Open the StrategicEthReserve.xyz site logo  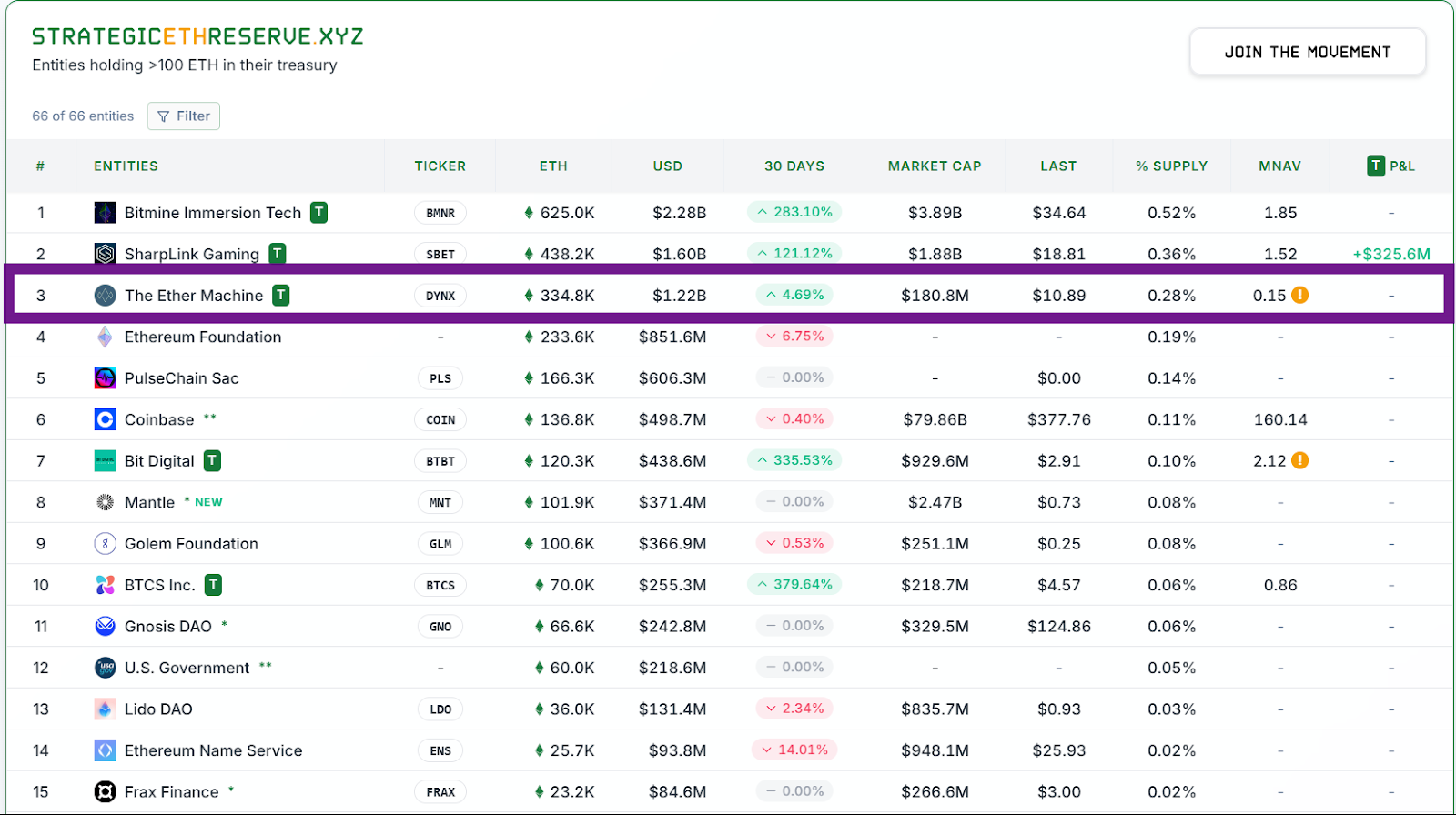tap(197, 36)
